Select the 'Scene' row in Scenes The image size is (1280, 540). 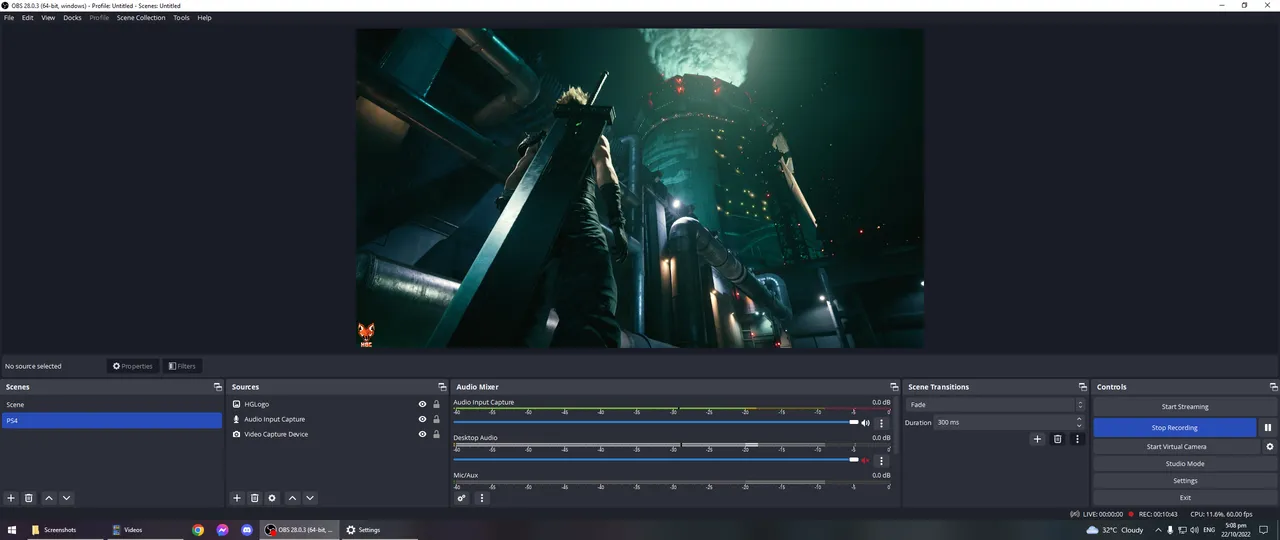pyautogui.click(x=112, y=405)
